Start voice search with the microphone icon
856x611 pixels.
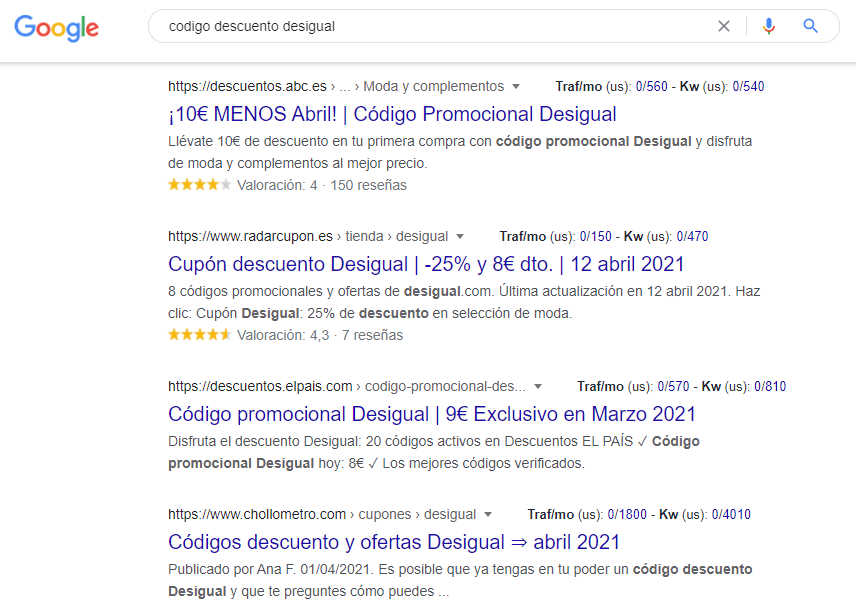(769, 26)
